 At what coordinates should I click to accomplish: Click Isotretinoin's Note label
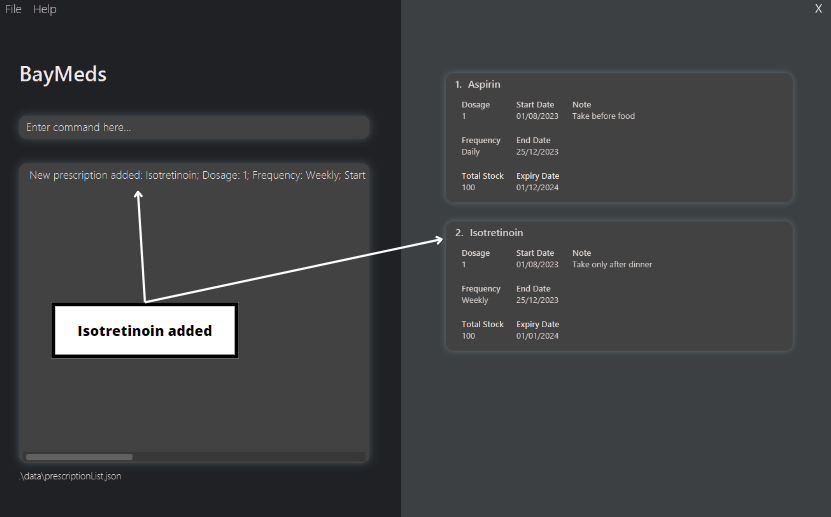[x=581, y=253]
